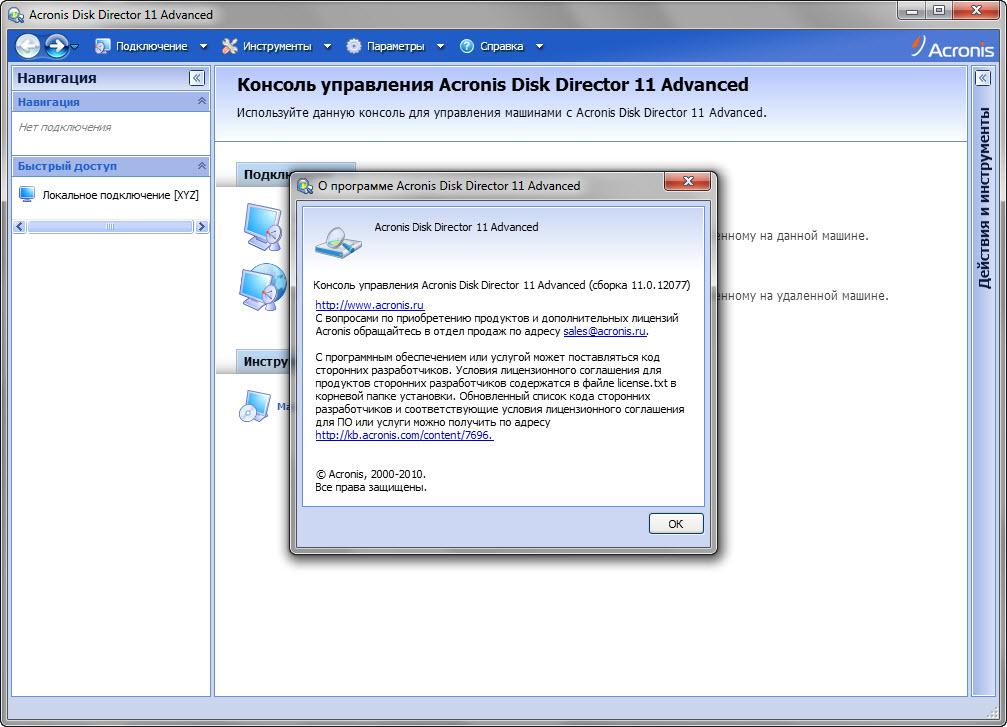Expand the Инструменты dropdown arrow
Image resolution: width=1007 pixels, height=727 pixels.
tap(328, 46)
